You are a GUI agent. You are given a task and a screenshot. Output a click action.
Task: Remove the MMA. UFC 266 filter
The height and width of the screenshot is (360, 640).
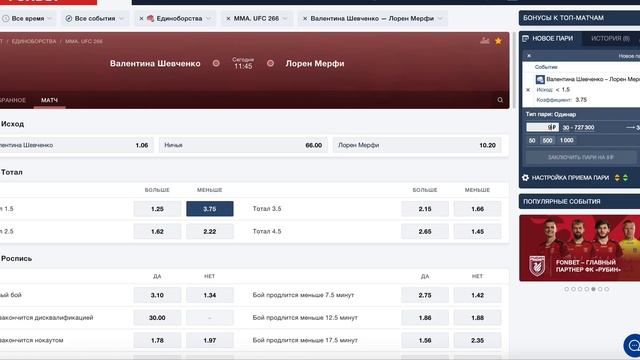tap(228, 18)
